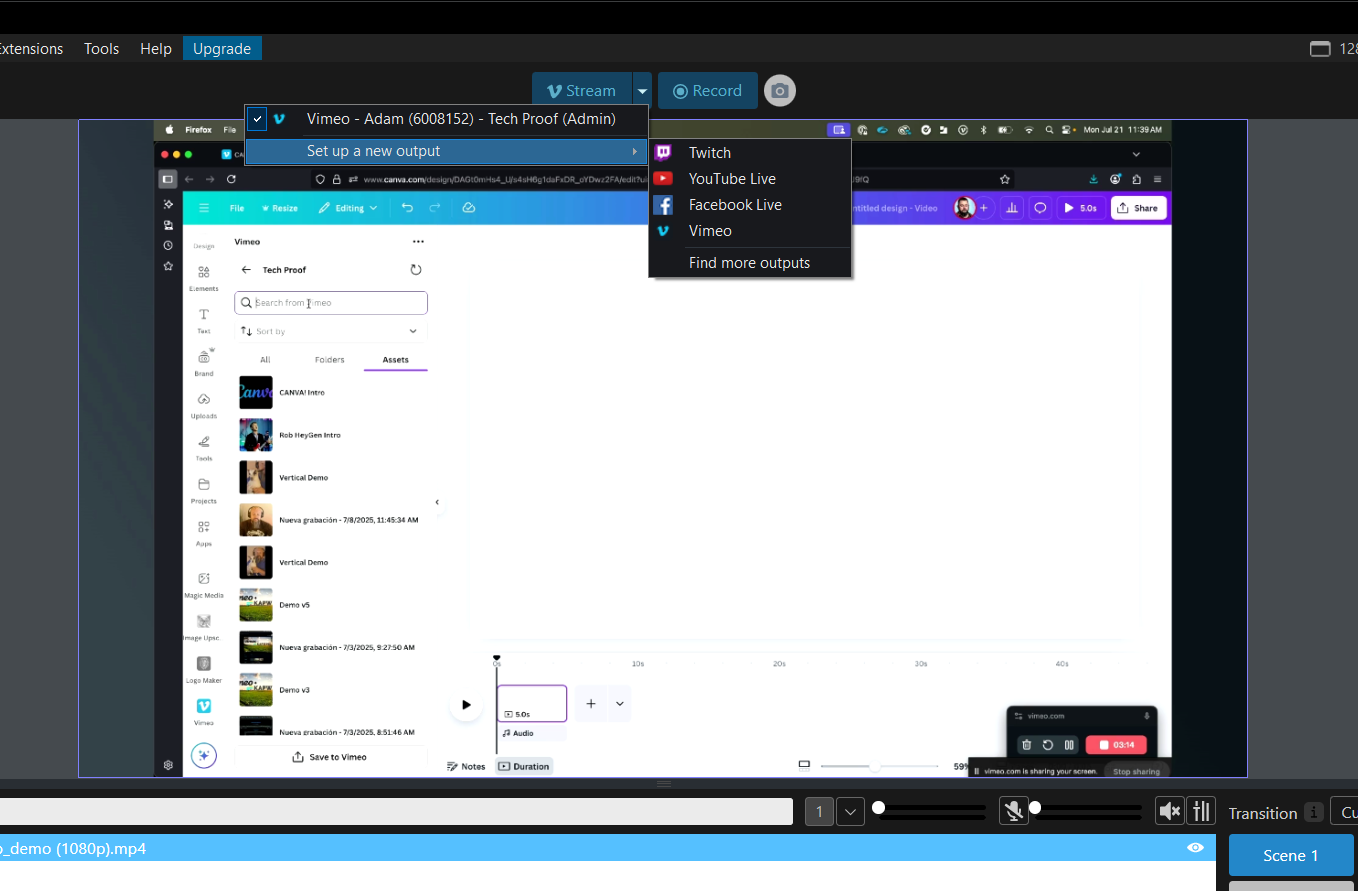Click the Stream button
The image size is (1358, 891).
tap(582, 91)
